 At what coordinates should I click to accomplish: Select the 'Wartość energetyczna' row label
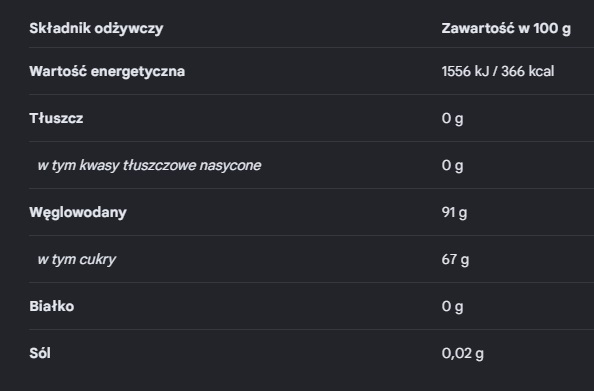[x=107, y=71]
